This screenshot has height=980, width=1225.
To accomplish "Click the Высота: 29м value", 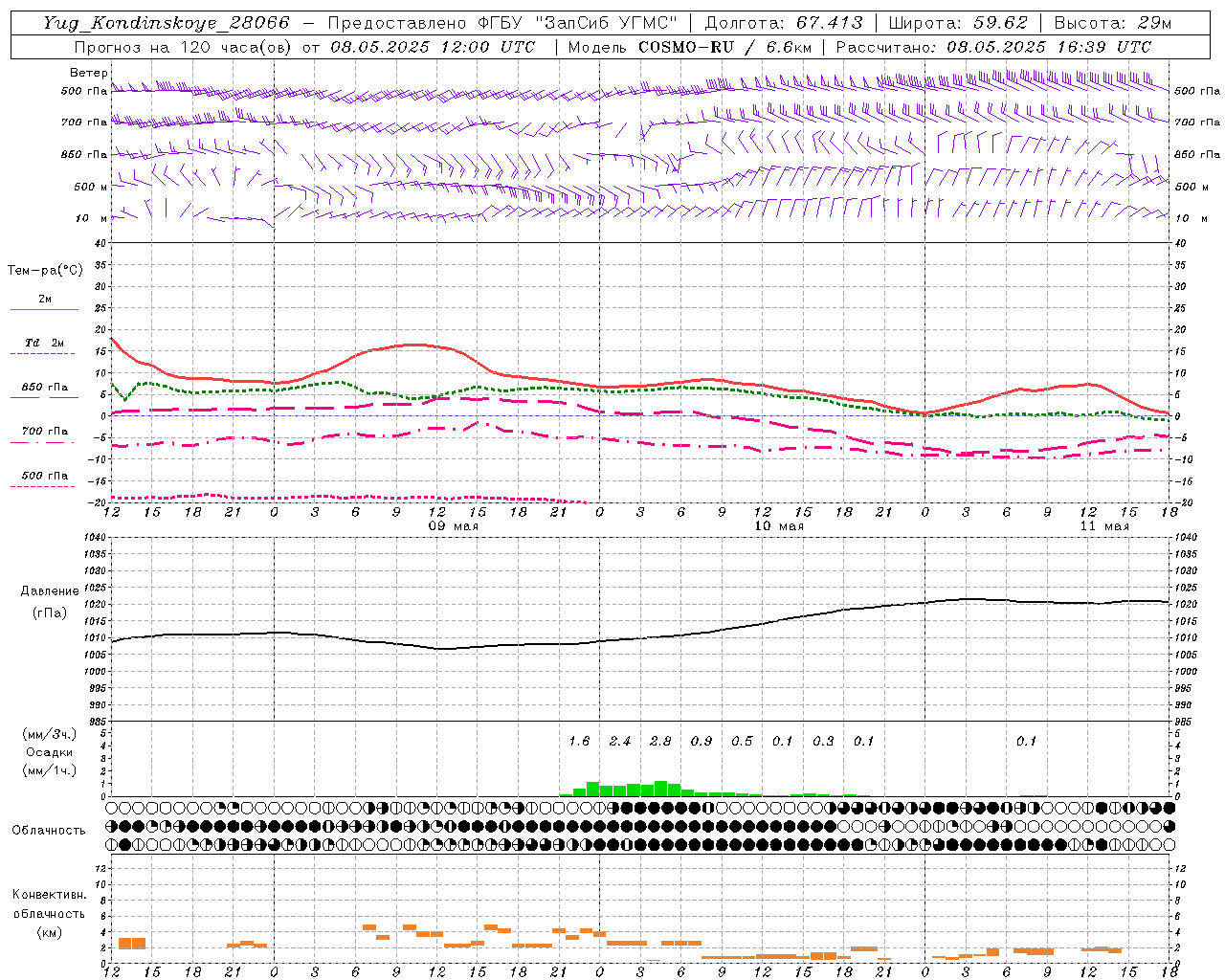I will click(1112, 23).
